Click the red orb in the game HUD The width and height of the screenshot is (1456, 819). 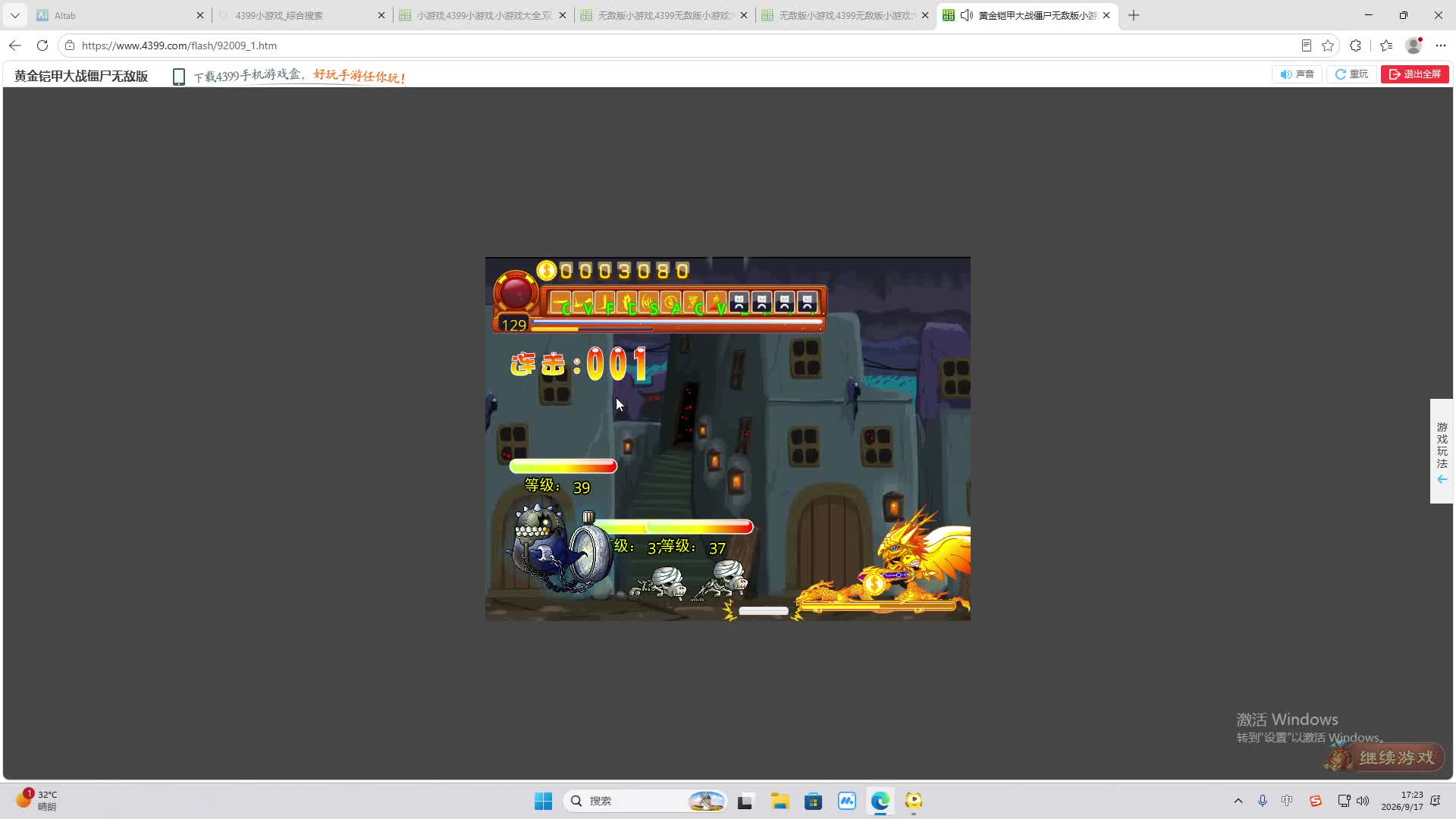(516, 293)
